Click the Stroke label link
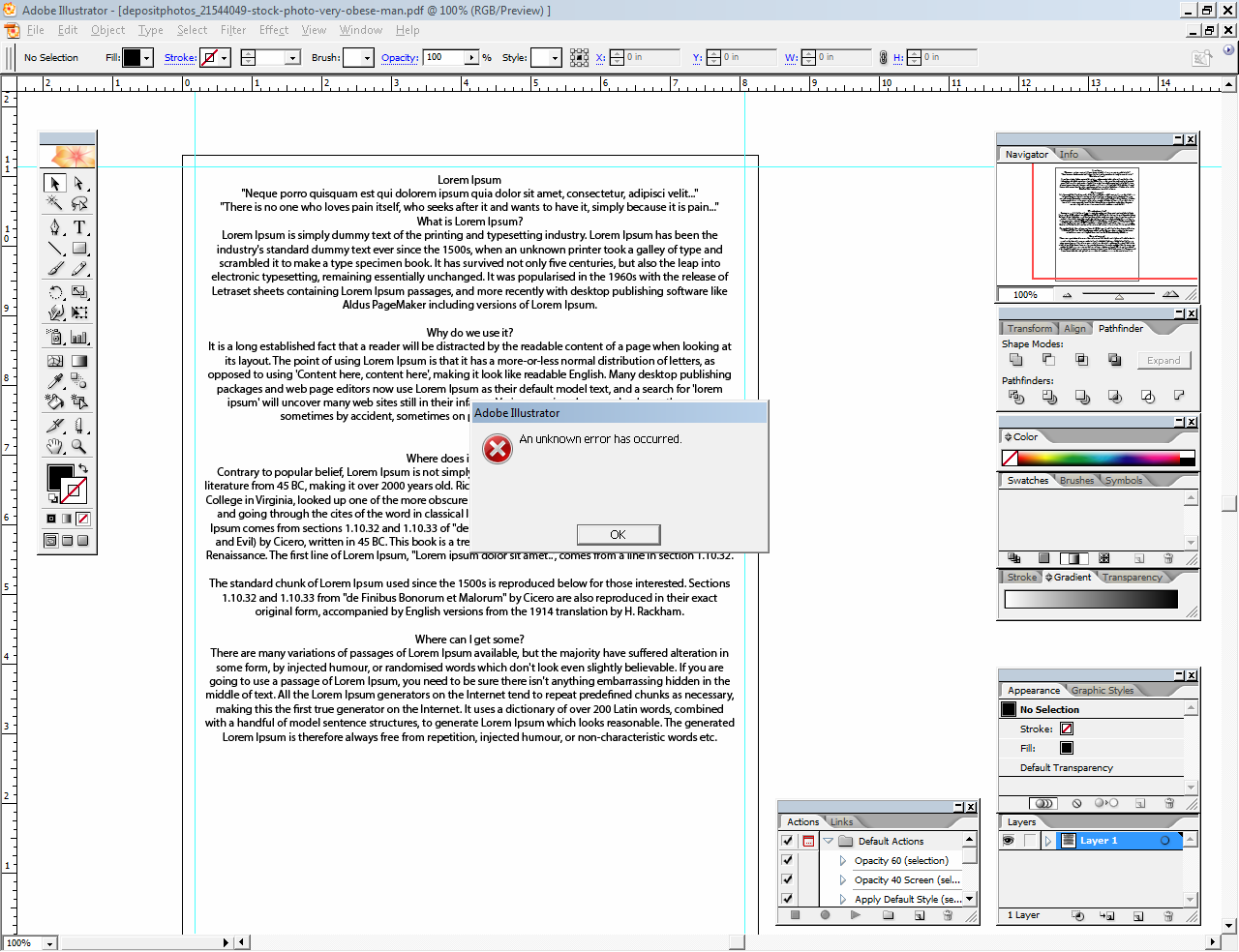Viewport: 1239px width, 952px height. (x=180, y=58)
